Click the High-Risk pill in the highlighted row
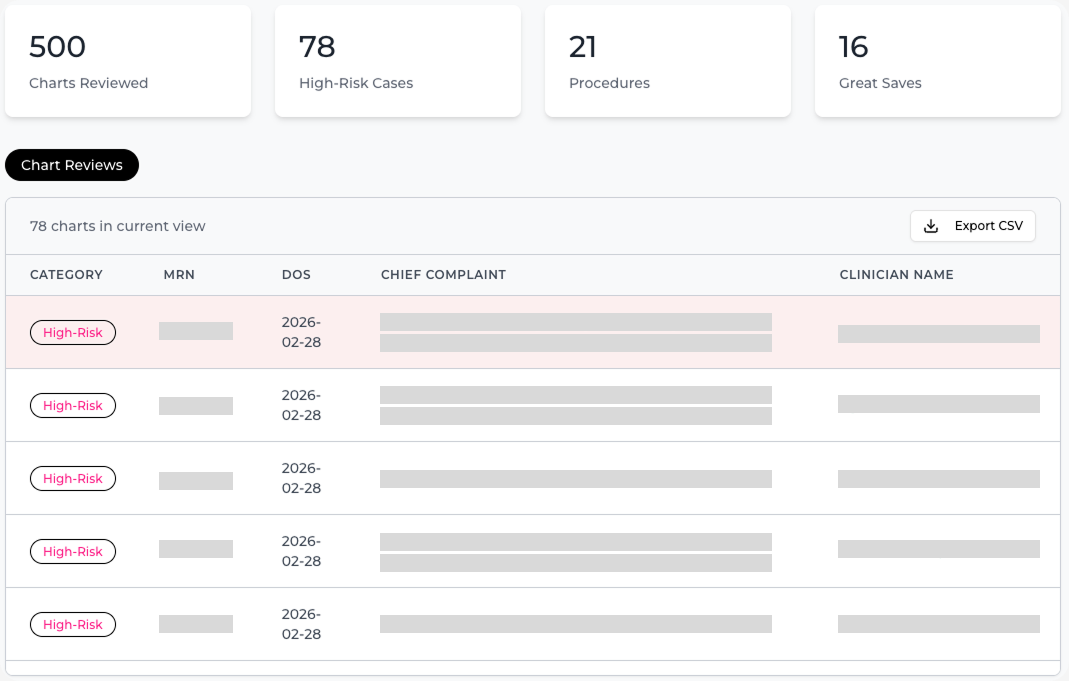1069x681 pixels. [x=72, y=332]
